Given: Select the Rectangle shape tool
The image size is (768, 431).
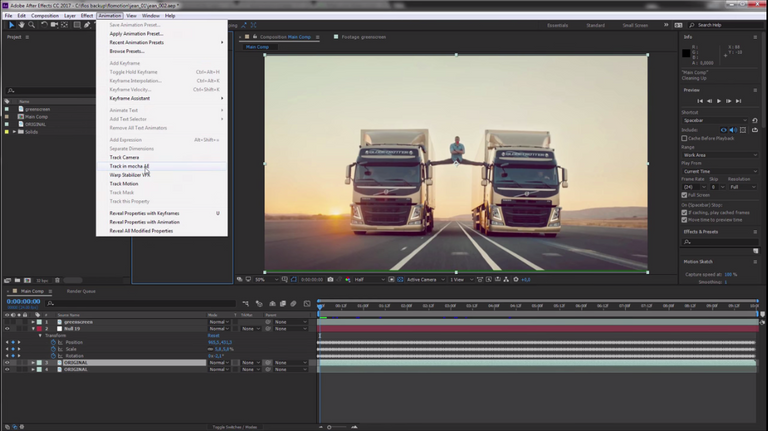Looking at the screenshot, I should [x=77, y=25].
